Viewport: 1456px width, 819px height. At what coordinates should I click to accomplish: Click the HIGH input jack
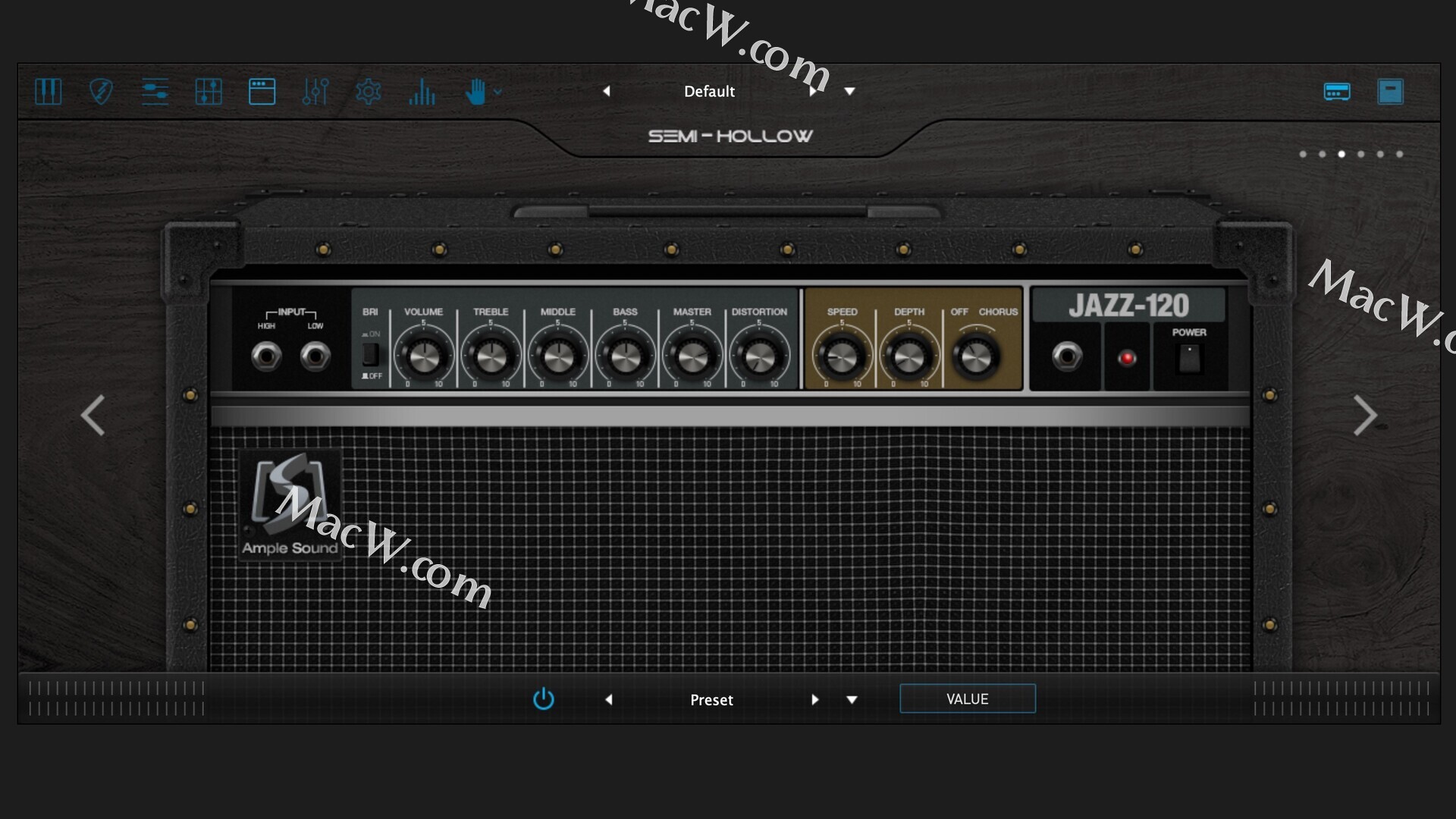click(x=266, y=356)
